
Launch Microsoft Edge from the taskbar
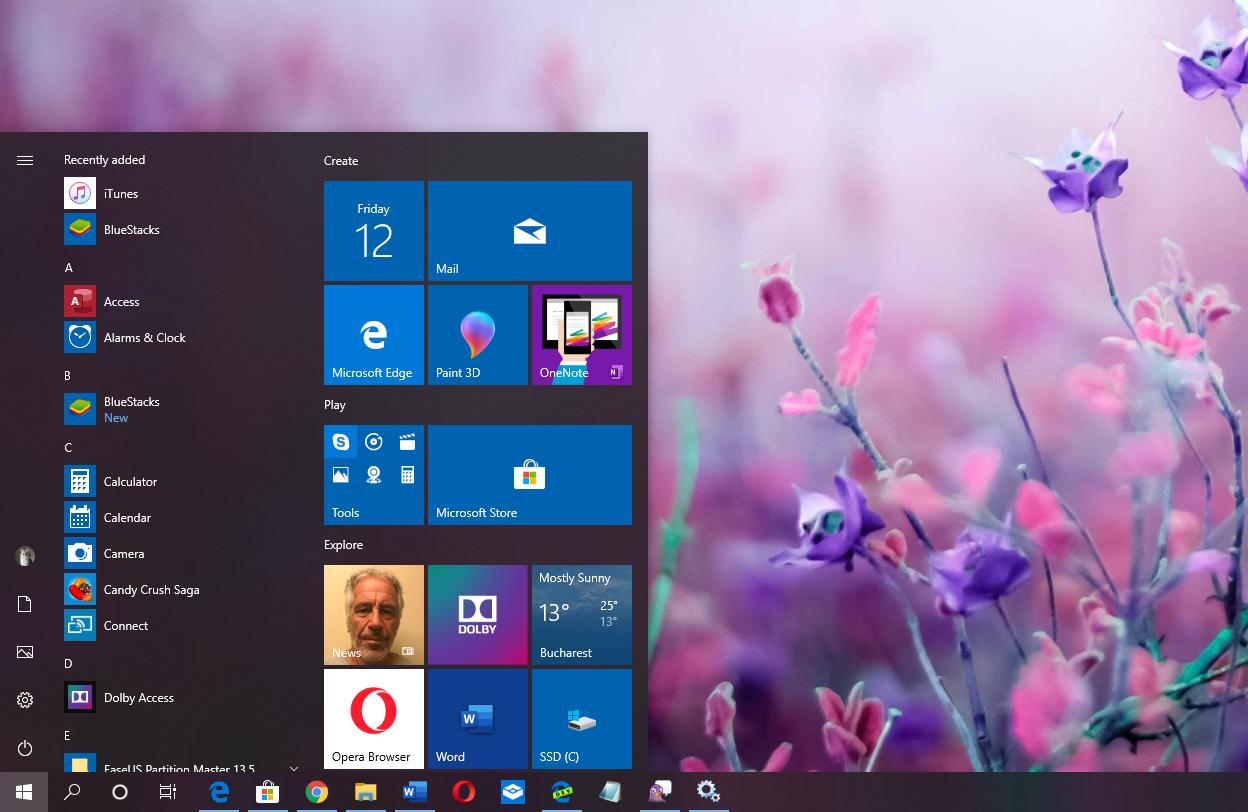219,792
